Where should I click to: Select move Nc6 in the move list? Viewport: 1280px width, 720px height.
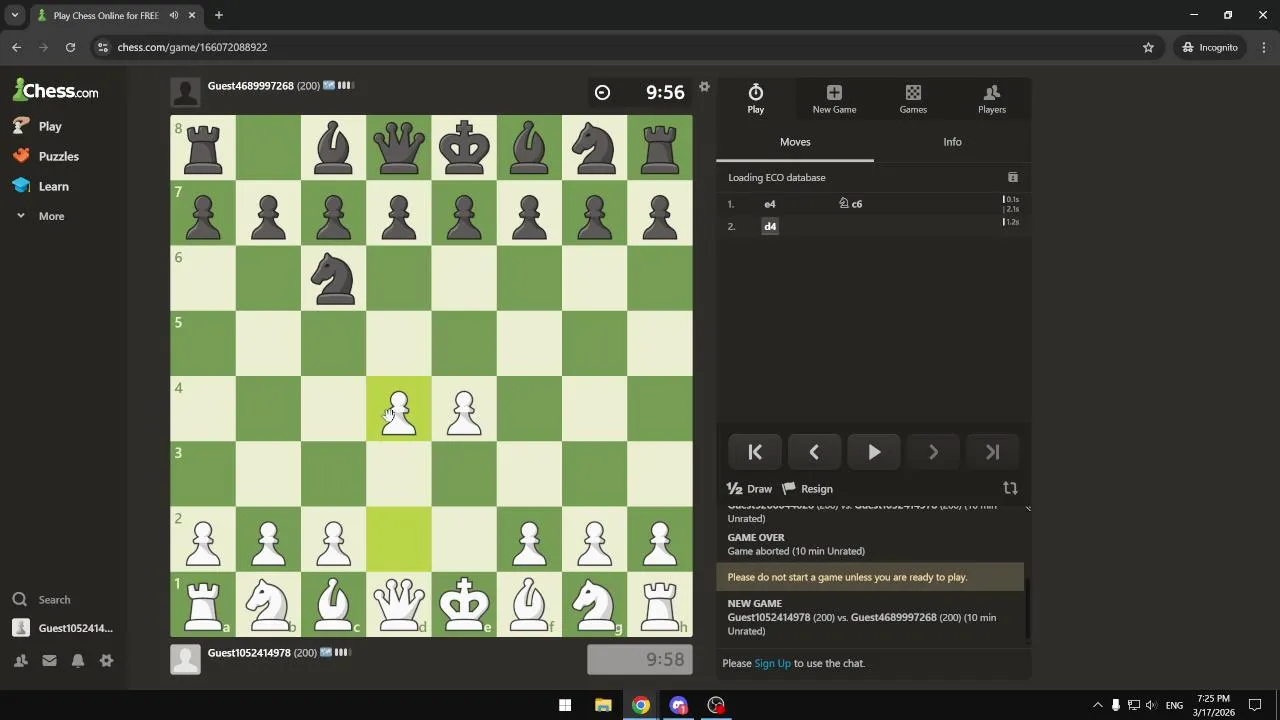(x=851, y=204)
